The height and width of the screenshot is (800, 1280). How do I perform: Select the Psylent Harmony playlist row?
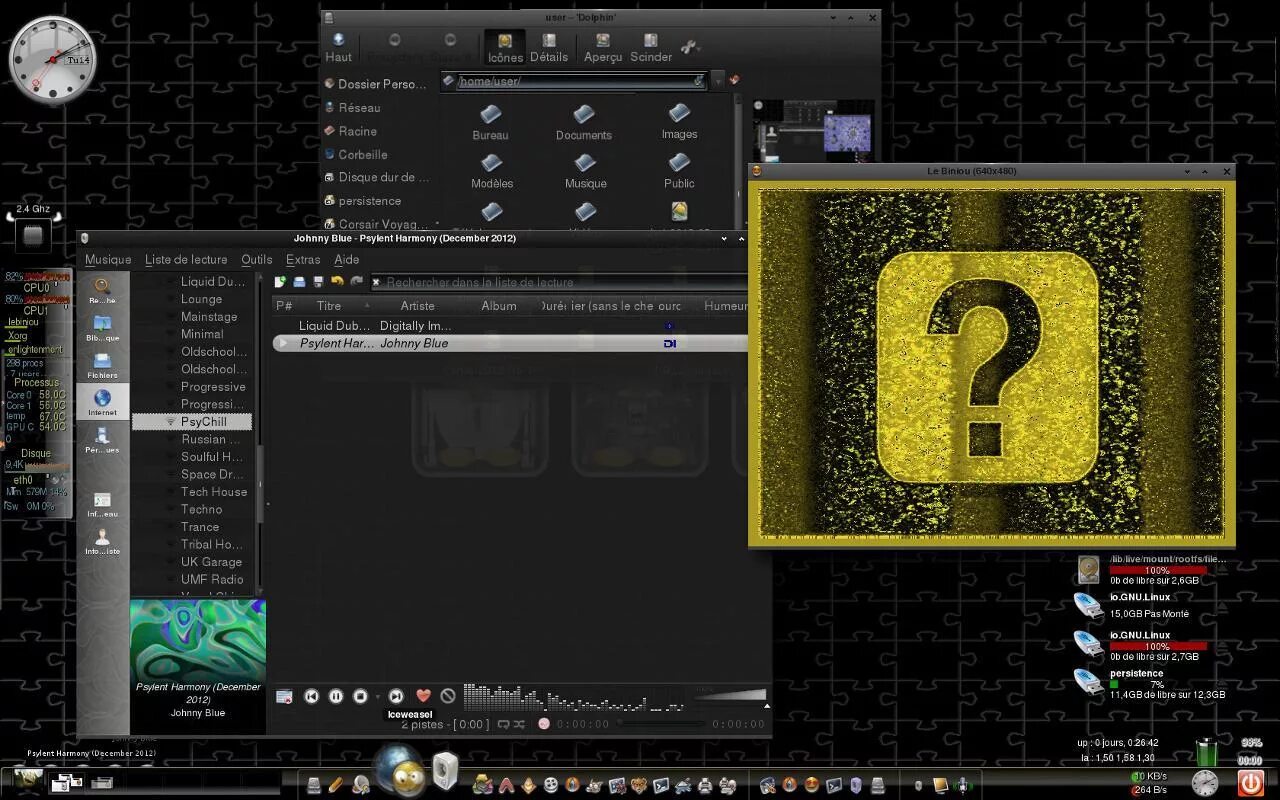click(510, 343)
